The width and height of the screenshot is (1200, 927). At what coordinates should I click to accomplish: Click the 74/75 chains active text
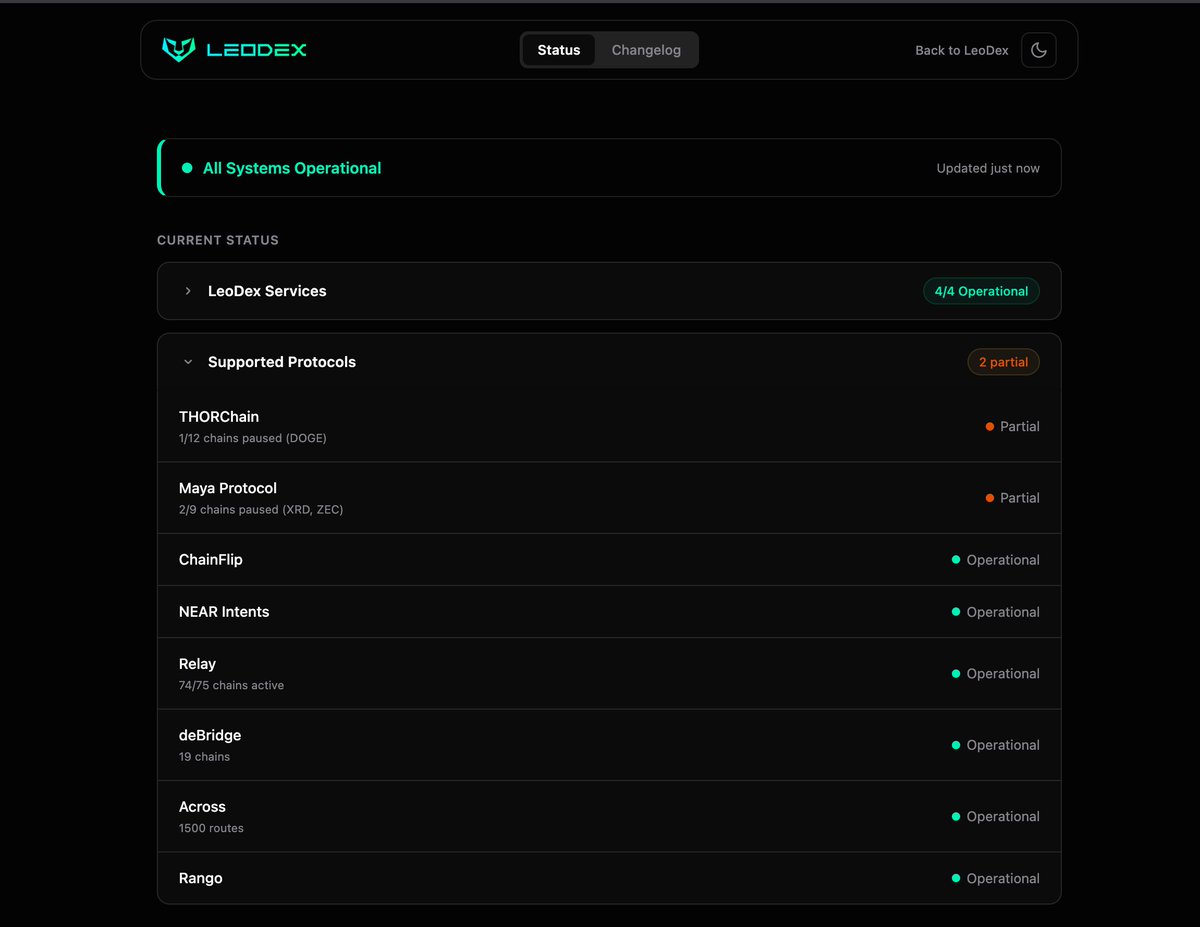(231, 685)
